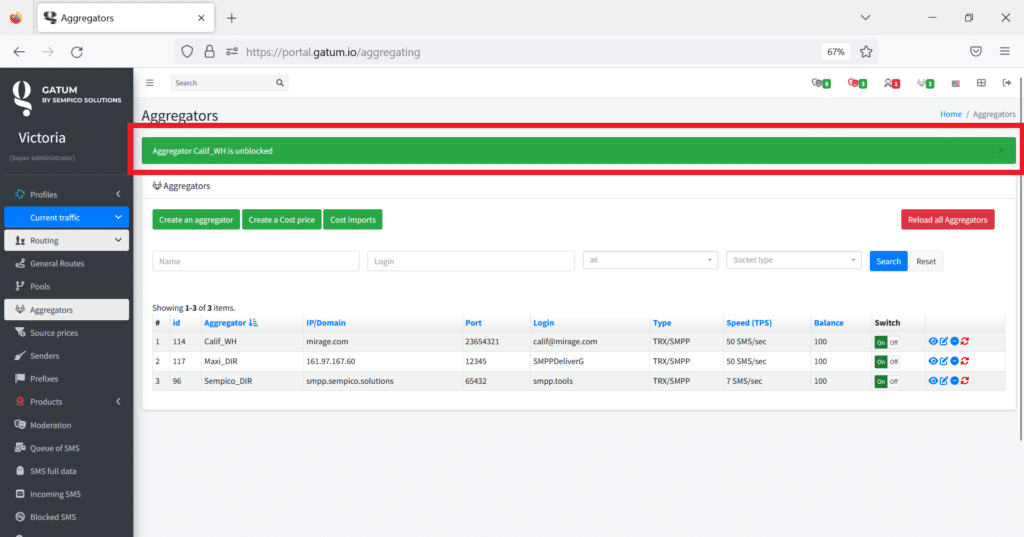Open the grid layout icon in header

(981, 83)
